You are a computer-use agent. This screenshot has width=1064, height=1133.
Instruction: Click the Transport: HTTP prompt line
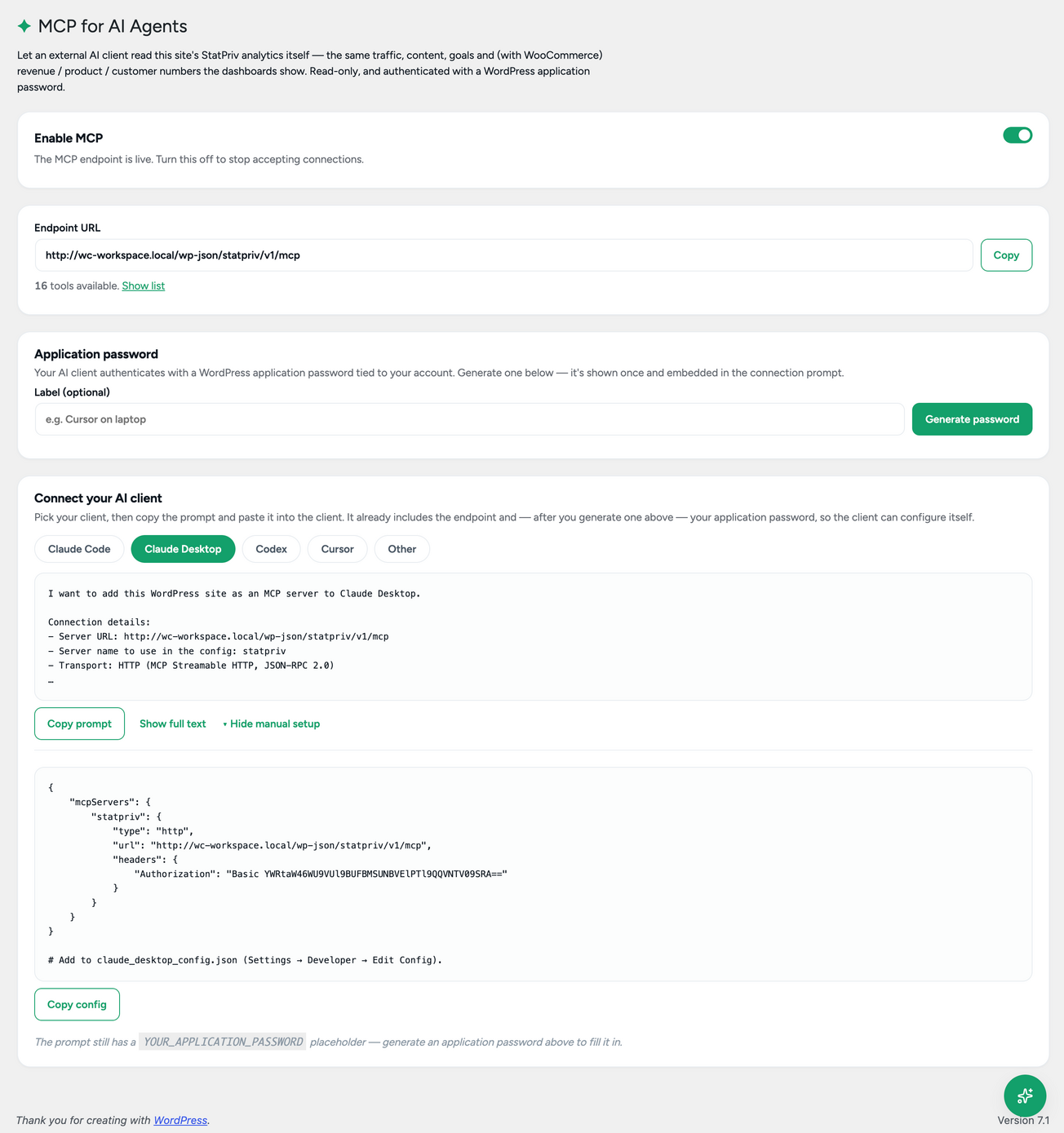pos(191,666)
